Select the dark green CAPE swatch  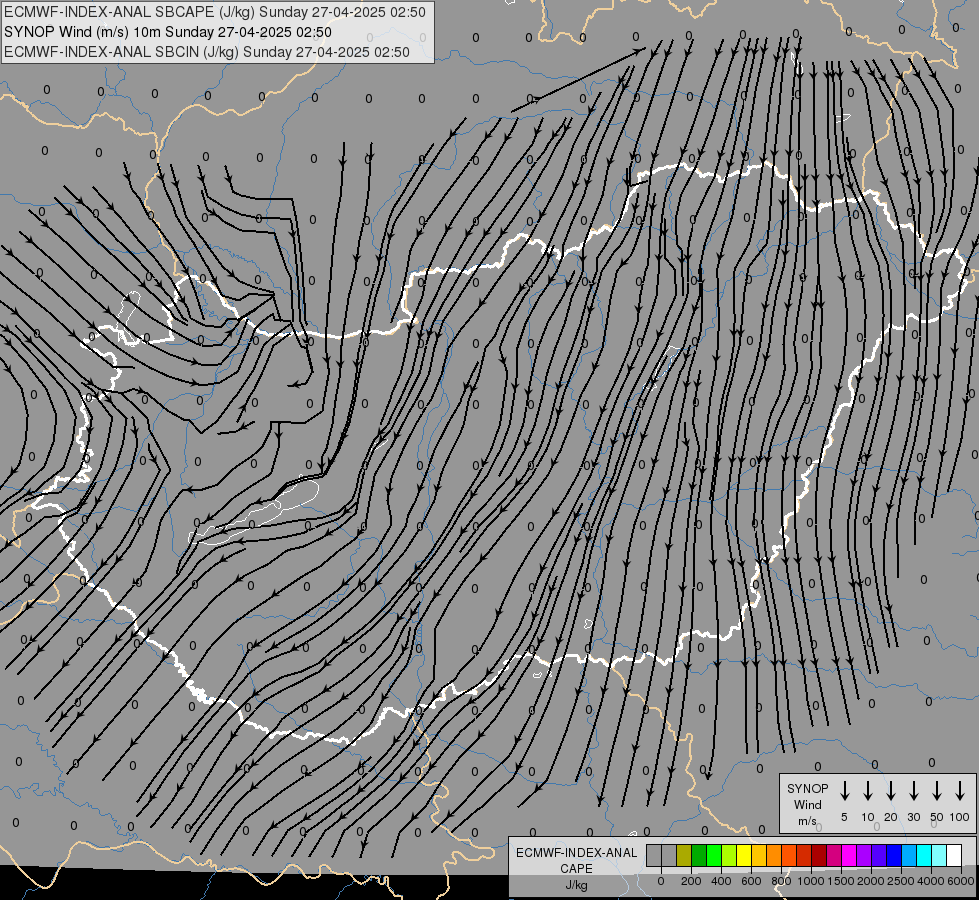[699, 855]
